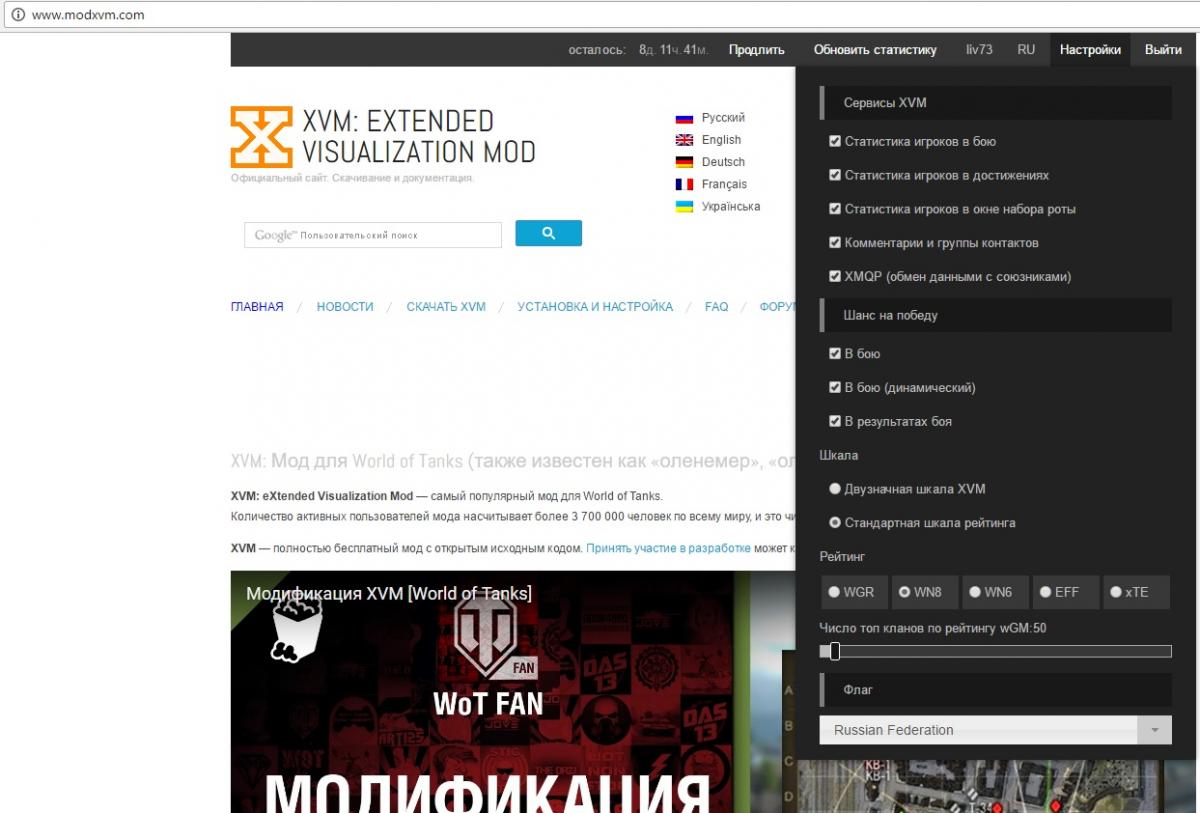Click the British flag icon
The image size is (1200, 813).
click(x=685, y=140)
